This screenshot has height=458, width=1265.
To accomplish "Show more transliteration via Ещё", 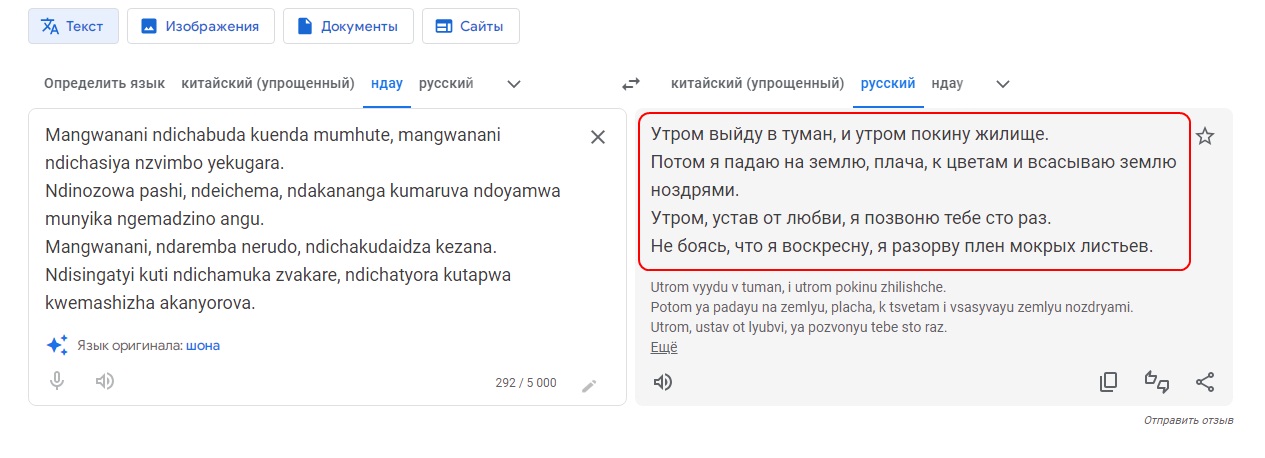I will [663, 348].
